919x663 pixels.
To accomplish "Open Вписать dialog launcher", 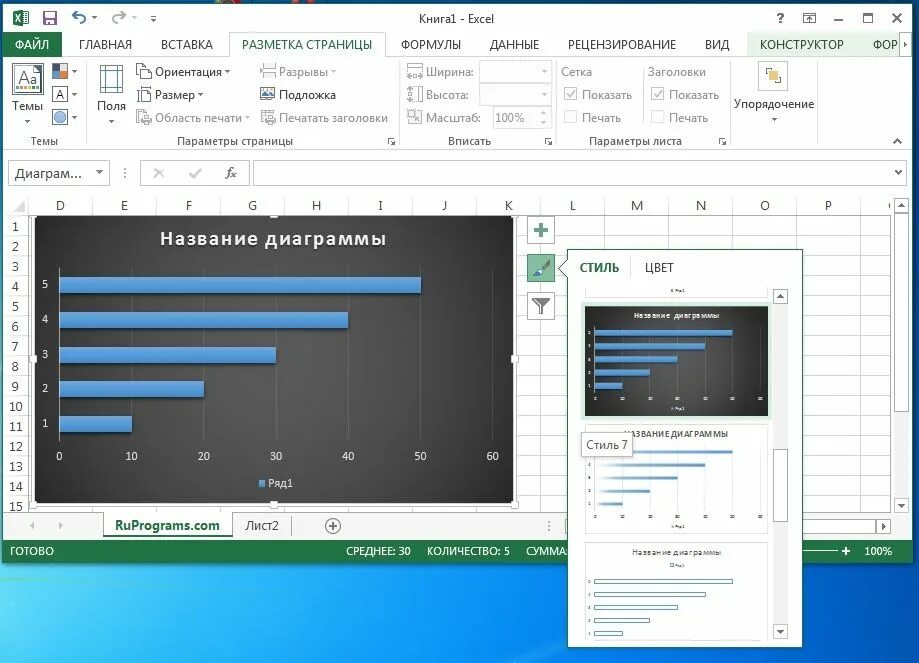I will pos(548,141).
